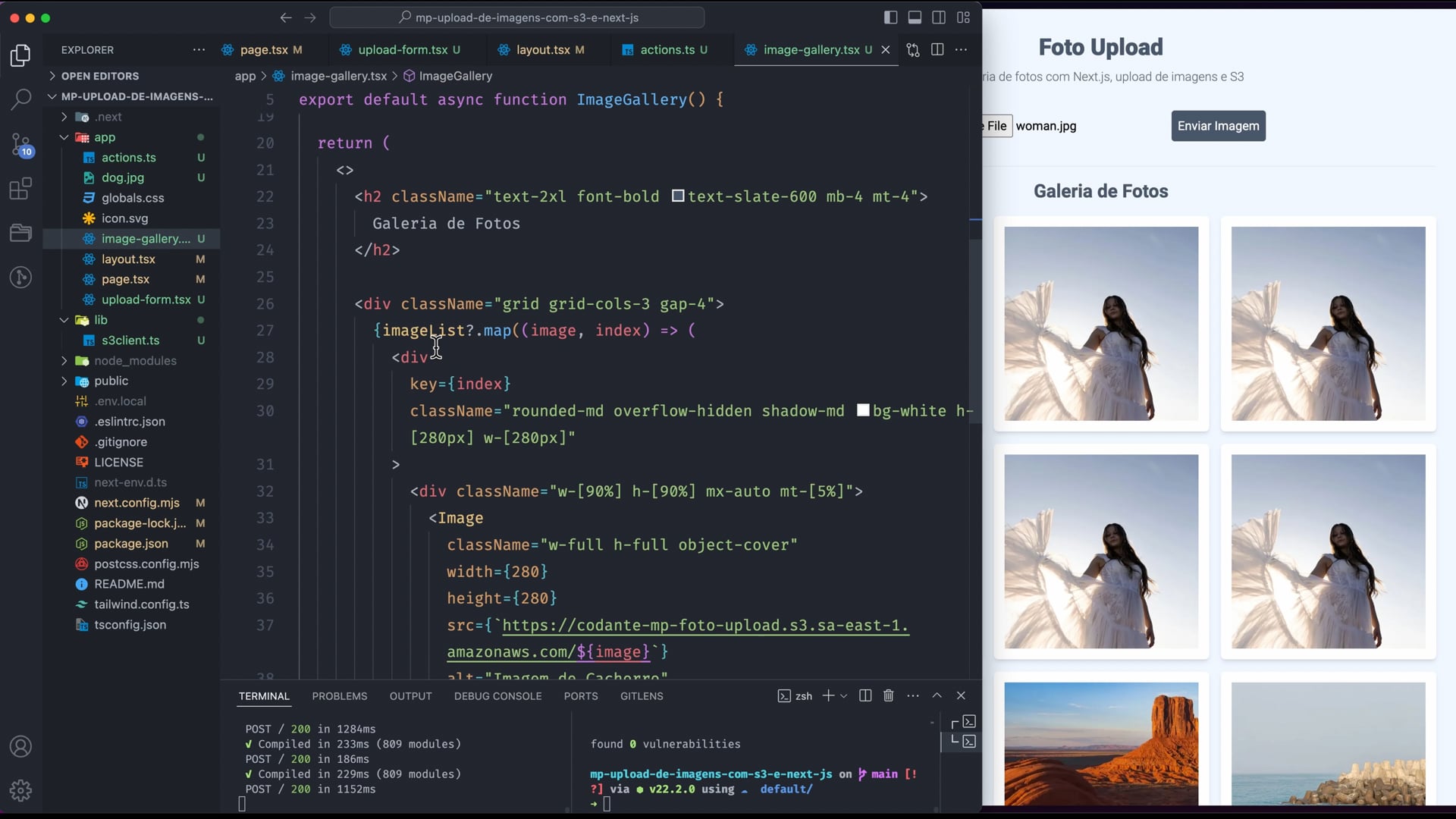Toggle the bottom panel layout button
This screenshot has width=1456, height=819.
(915, 17)
